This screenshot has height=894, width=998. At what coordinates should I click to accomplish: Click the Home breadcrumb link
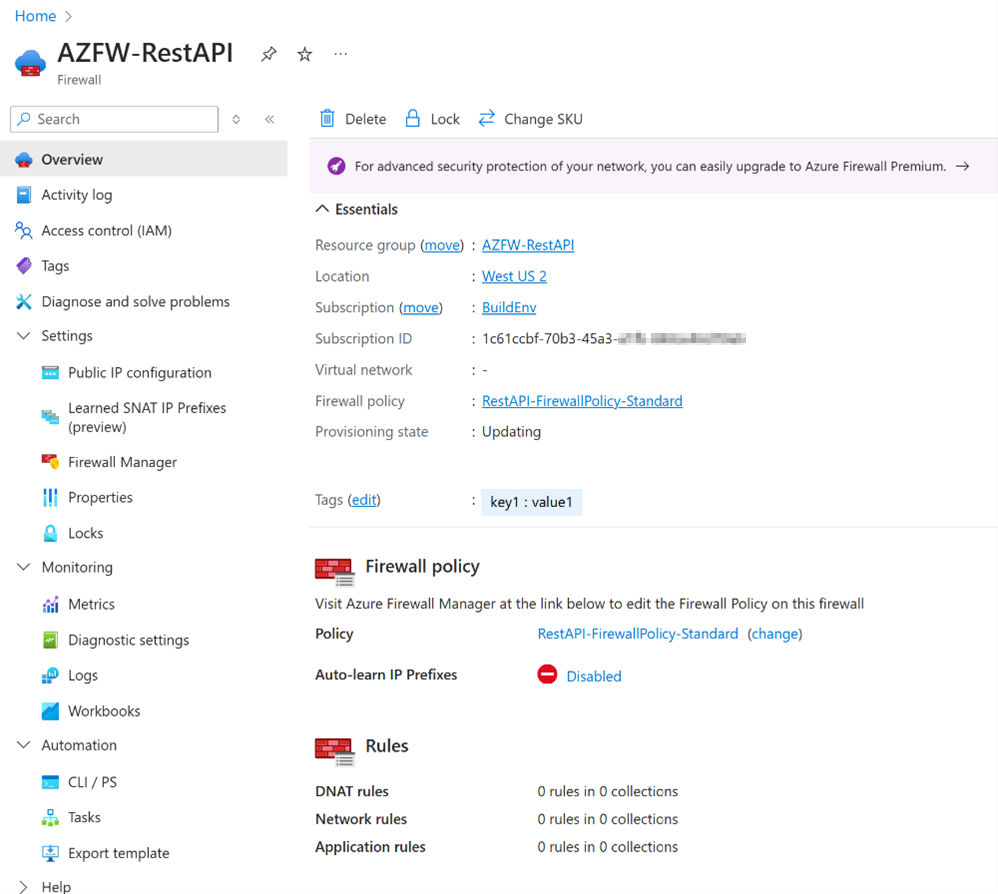click(x=36, y=16)
